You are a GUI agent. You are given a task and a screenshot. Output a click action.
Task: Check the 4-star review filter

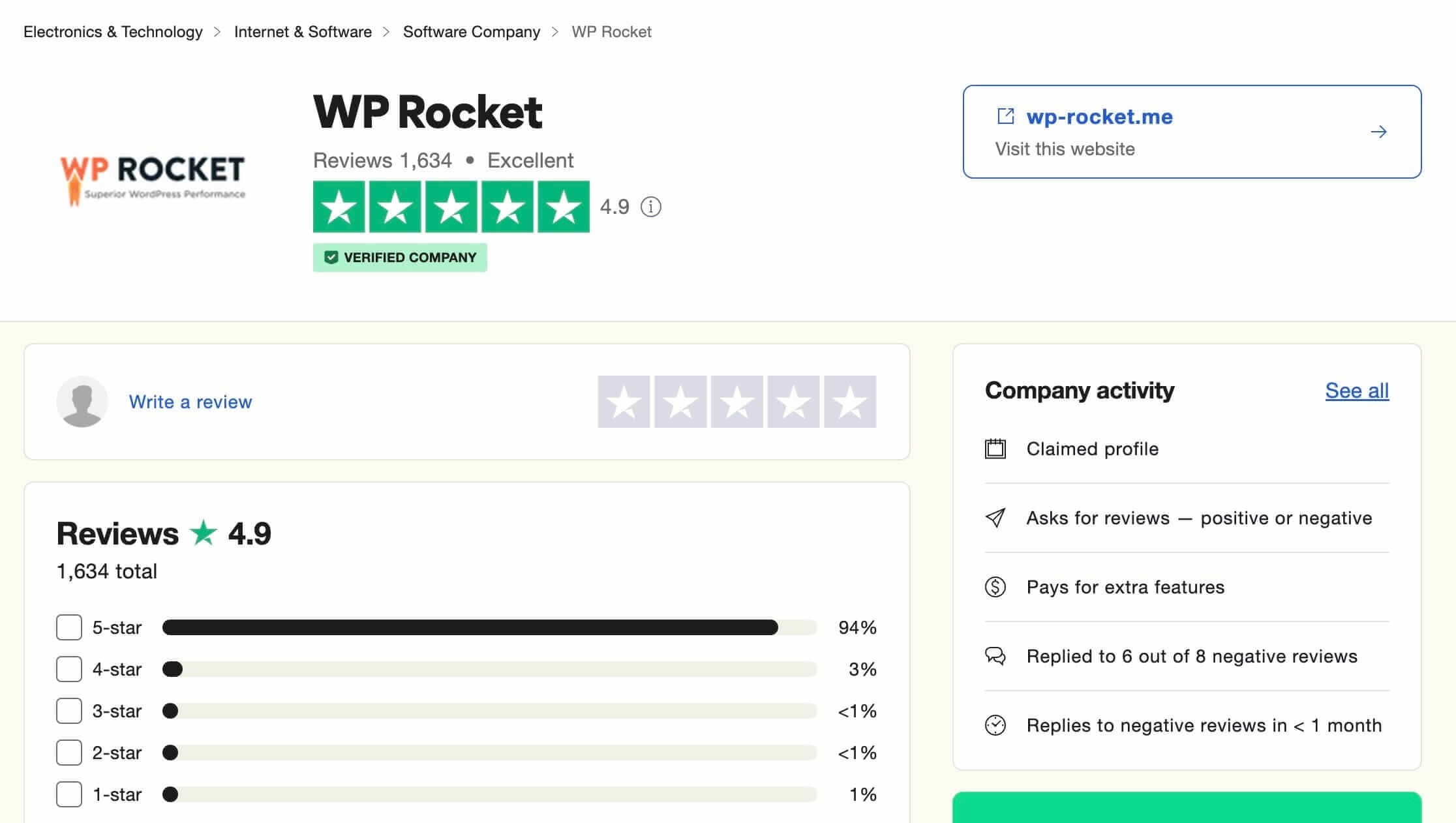tap(68, 669)
